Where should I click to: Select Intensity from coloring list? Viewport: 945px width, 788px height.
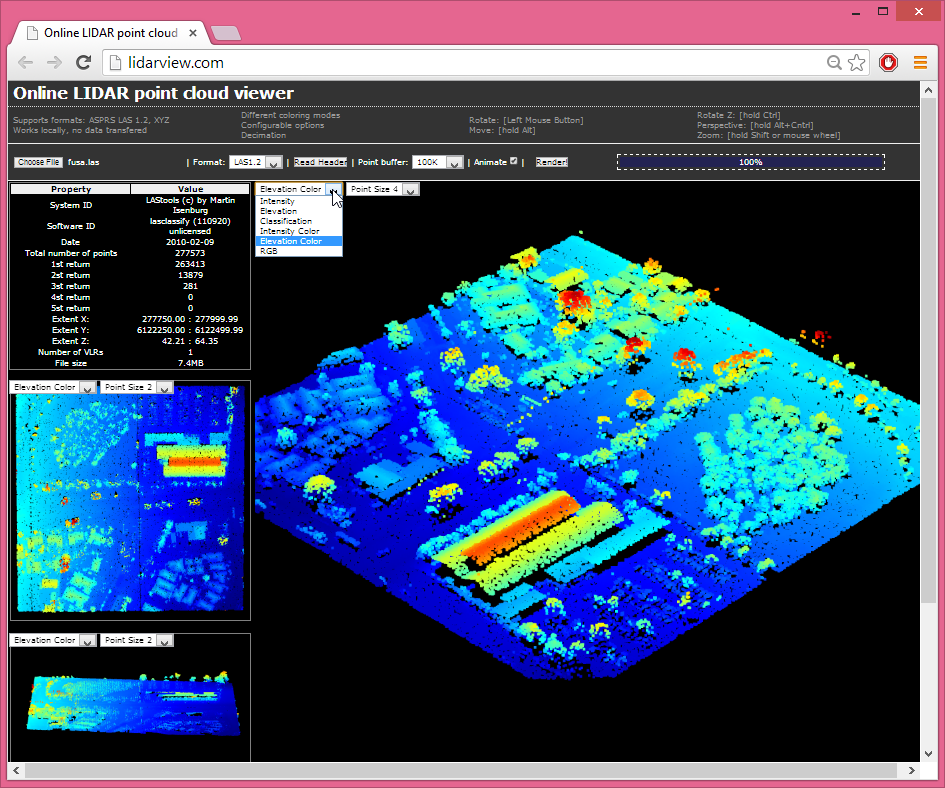(x=277, y=201)
